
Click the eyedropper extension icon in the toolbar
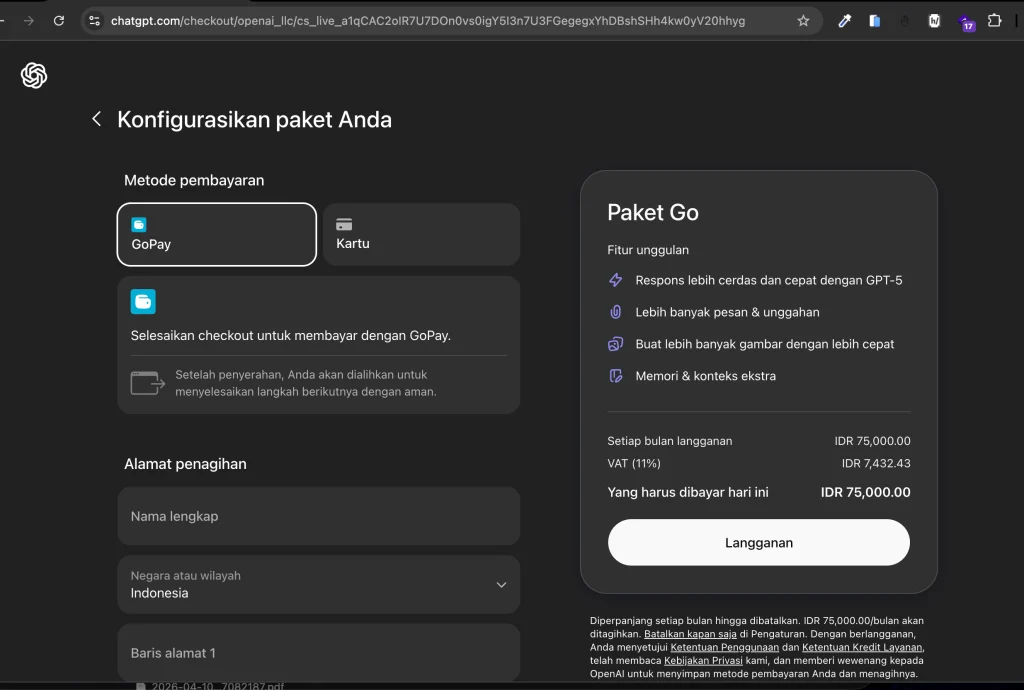tap(843, 21)
